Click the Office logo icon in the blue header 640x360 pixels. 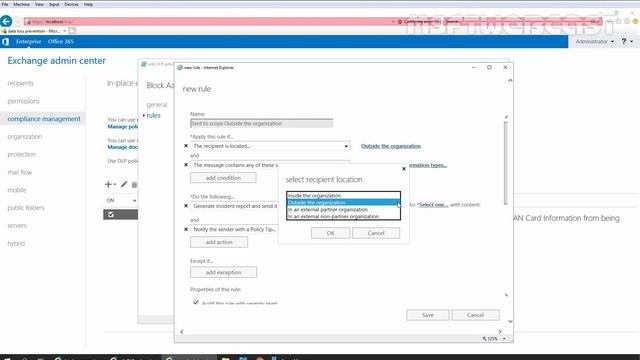[5, 42]
